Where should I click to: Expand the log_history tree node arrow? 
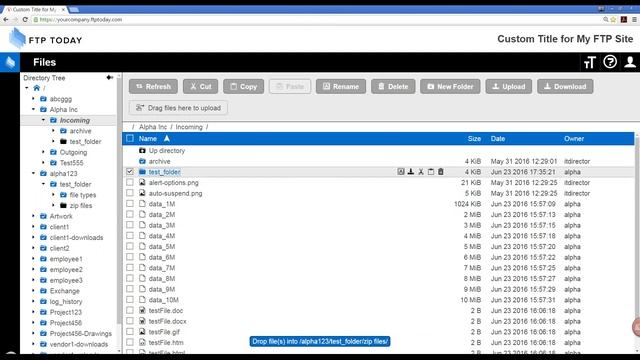33,302
